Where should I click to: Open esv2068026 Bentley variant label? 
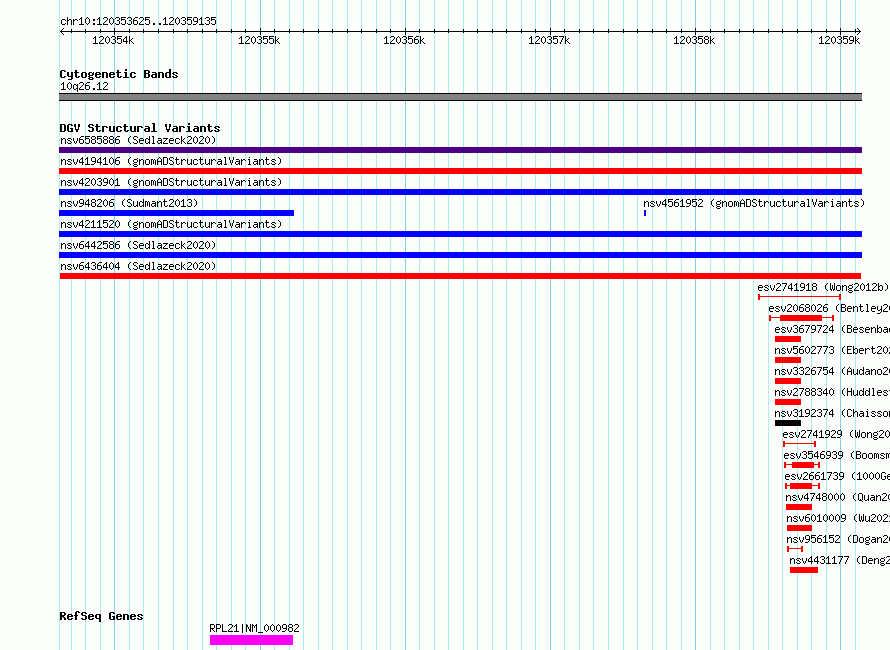tap(829, 308)
